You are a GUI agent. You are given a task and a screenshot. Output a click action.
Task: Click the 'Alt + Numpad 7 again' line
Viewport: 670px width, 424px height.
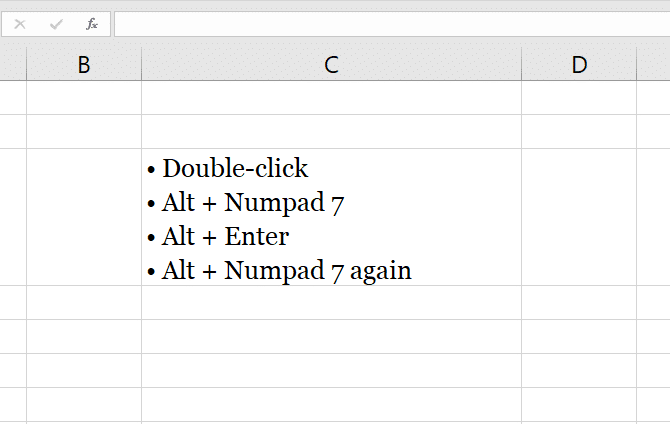(x=279, y=271)
